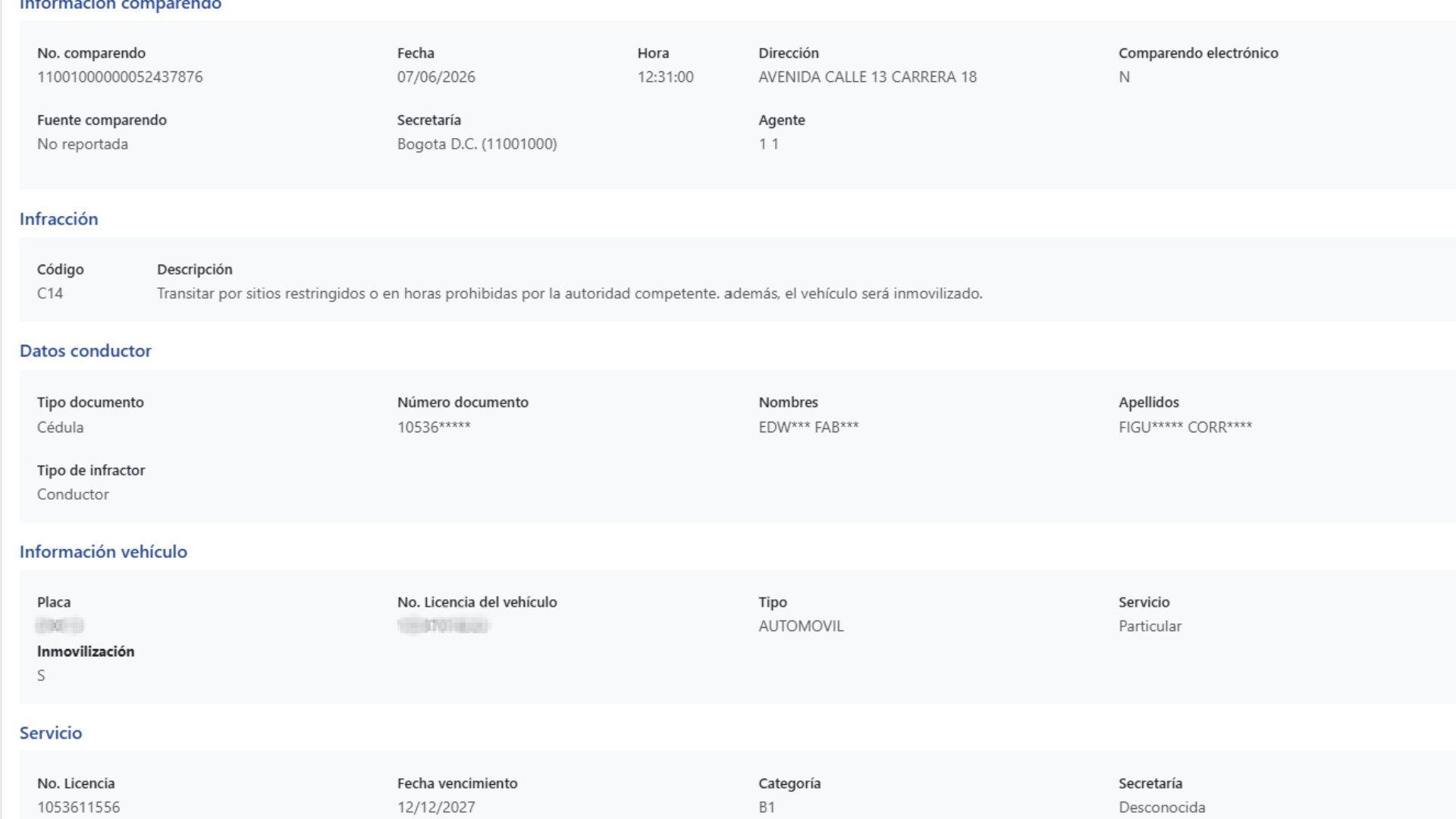Click the Secretaría value Bogota D.C. (11001000)
1456x819 pixels.
point(477,144)
